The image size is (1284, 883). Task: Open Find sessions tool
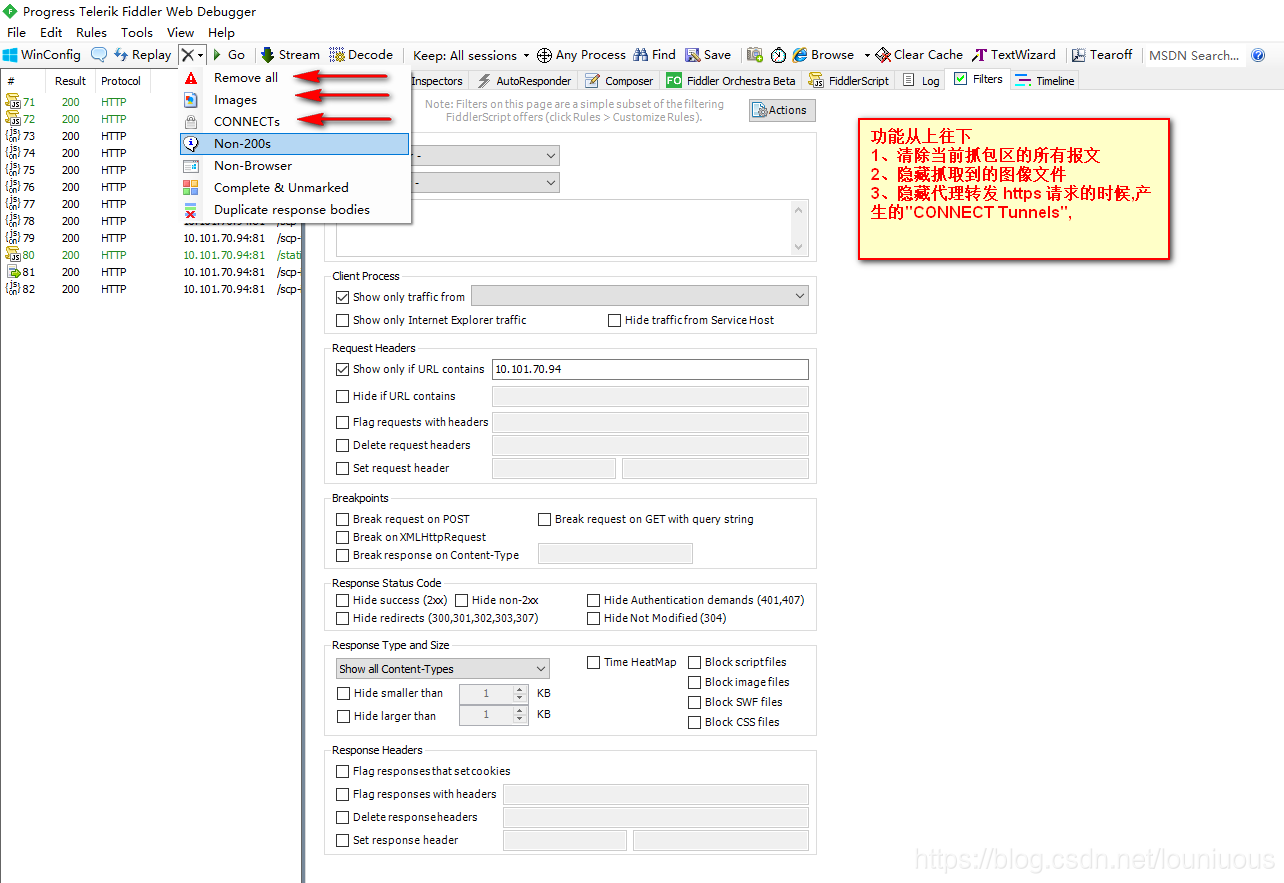click(654, 55)
